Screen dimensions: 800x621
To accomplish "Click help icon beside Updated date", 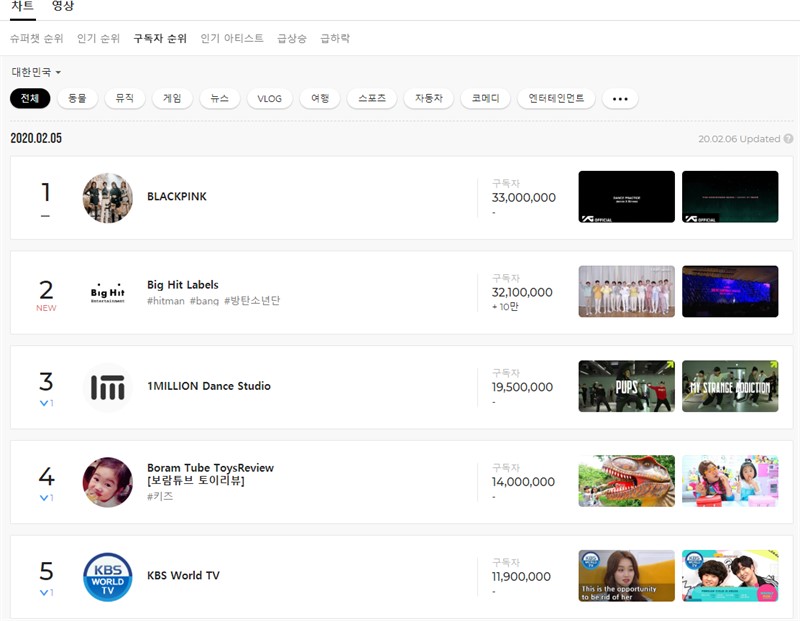I will click(x=788, y=139).
